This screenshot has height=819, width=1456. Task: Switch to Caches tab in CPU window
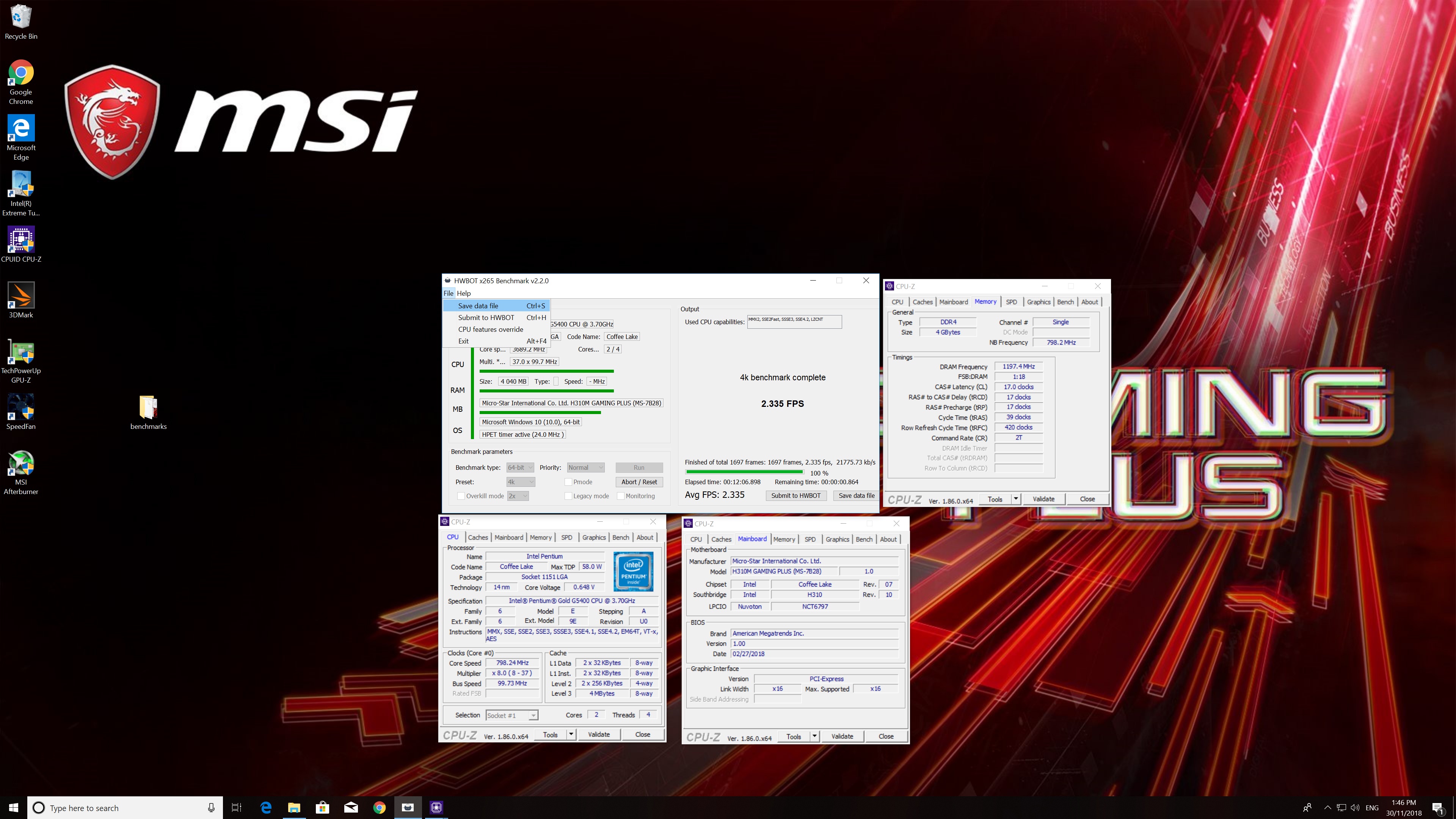478,538
